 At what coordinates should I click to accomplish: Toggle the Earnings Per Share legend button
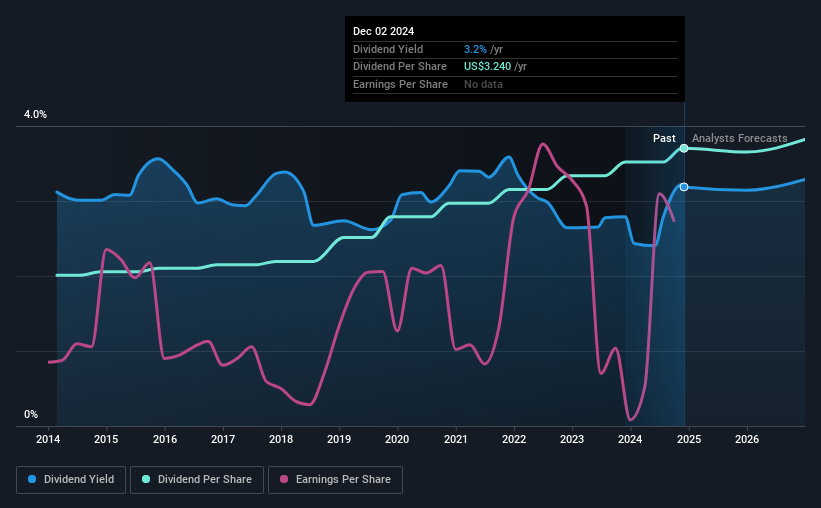tap(335, 480)
